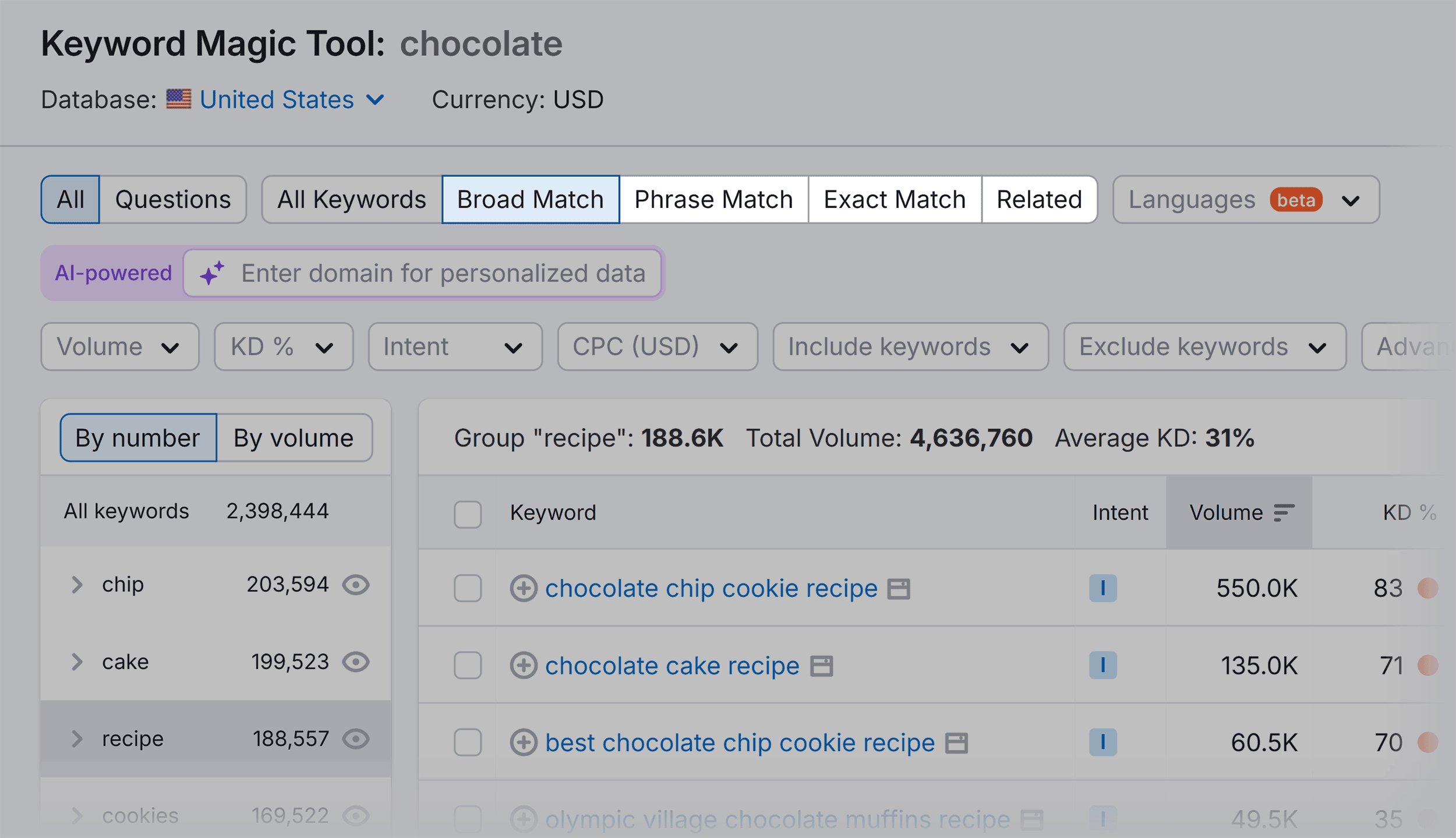Click the domain input for personalized data
The image size is (1456, 838).
coord(423,273)
